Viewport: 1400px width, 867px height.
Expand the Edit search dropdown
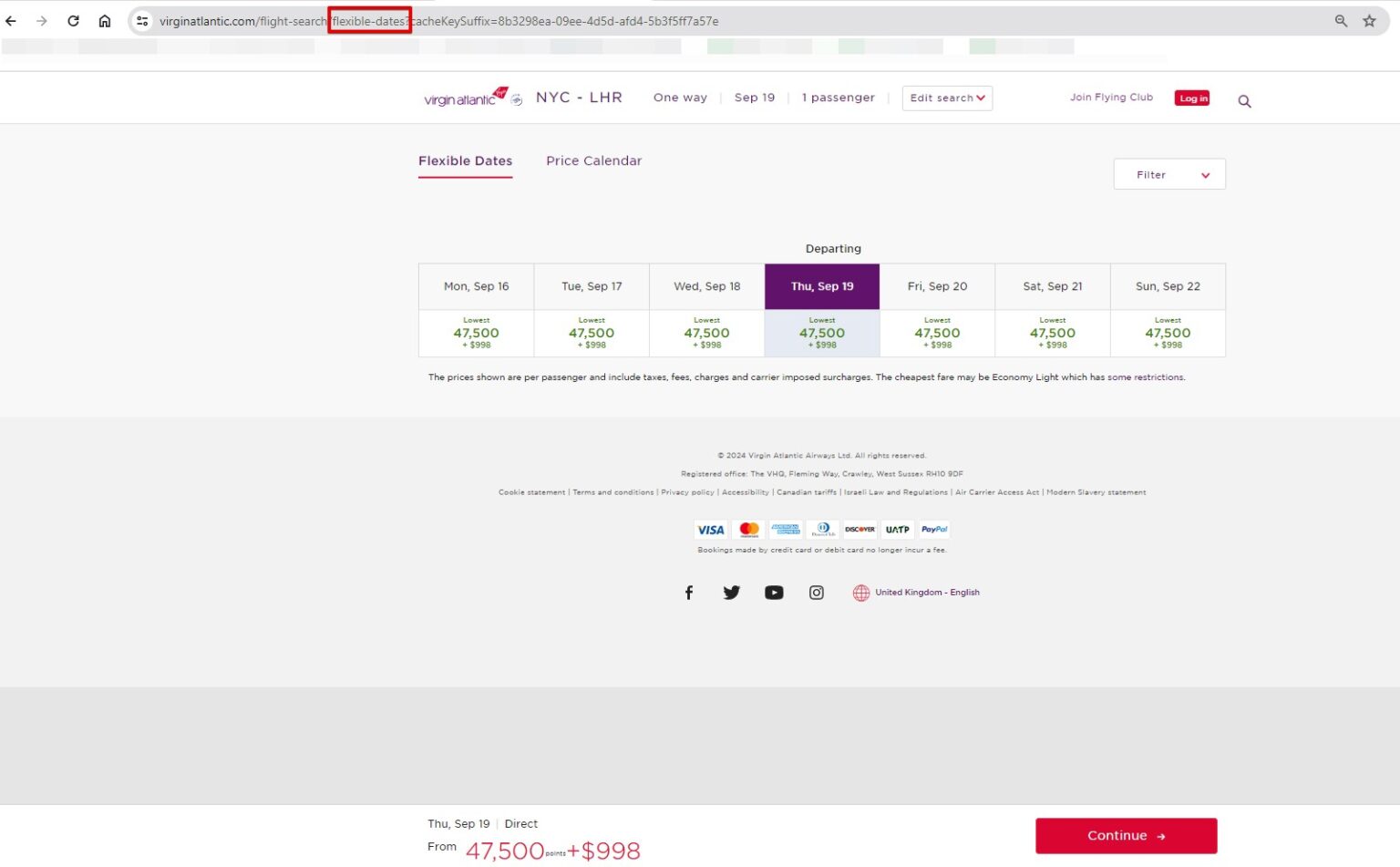click(947, 98)
